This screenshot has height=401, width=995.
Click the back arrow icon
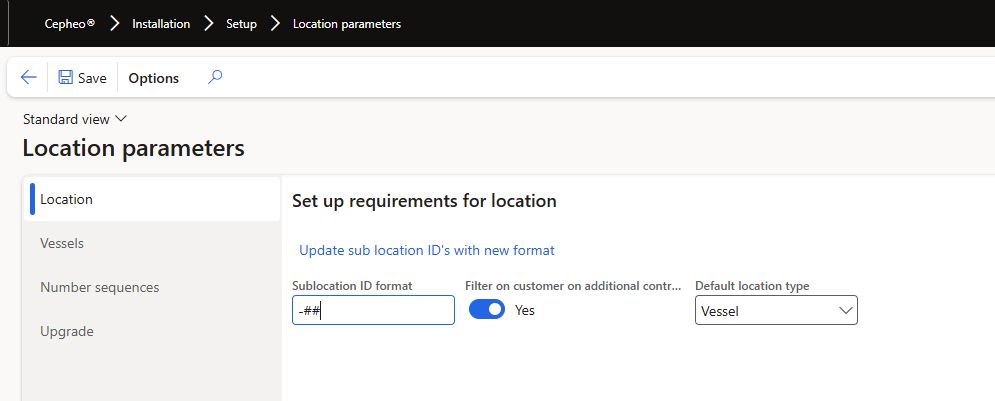click(28, 78)
